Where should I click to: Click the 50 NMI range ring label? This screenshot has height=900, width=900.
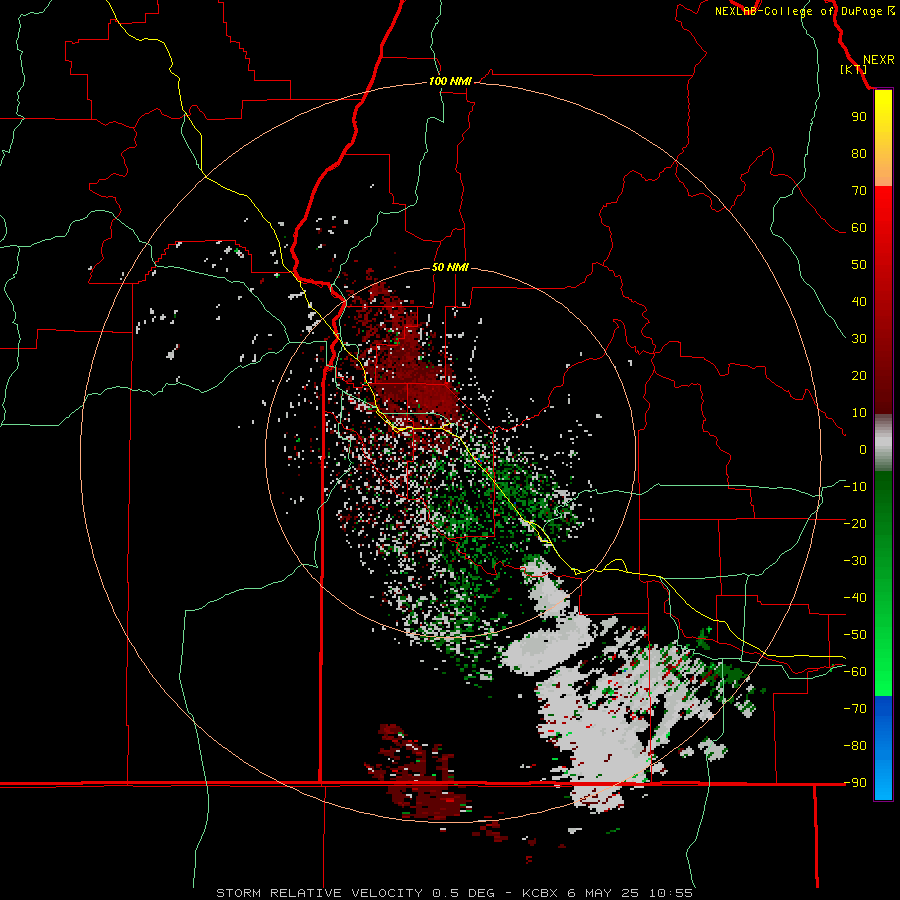[450, 267]
